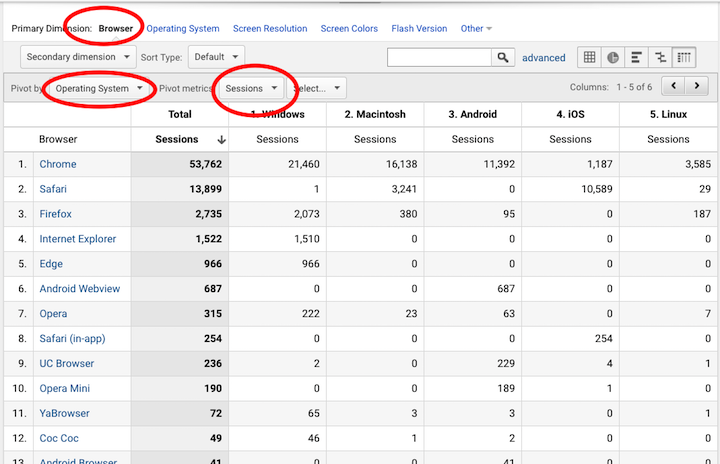
Task: Open the UC Browser link
Action: (x=67, y=363)
